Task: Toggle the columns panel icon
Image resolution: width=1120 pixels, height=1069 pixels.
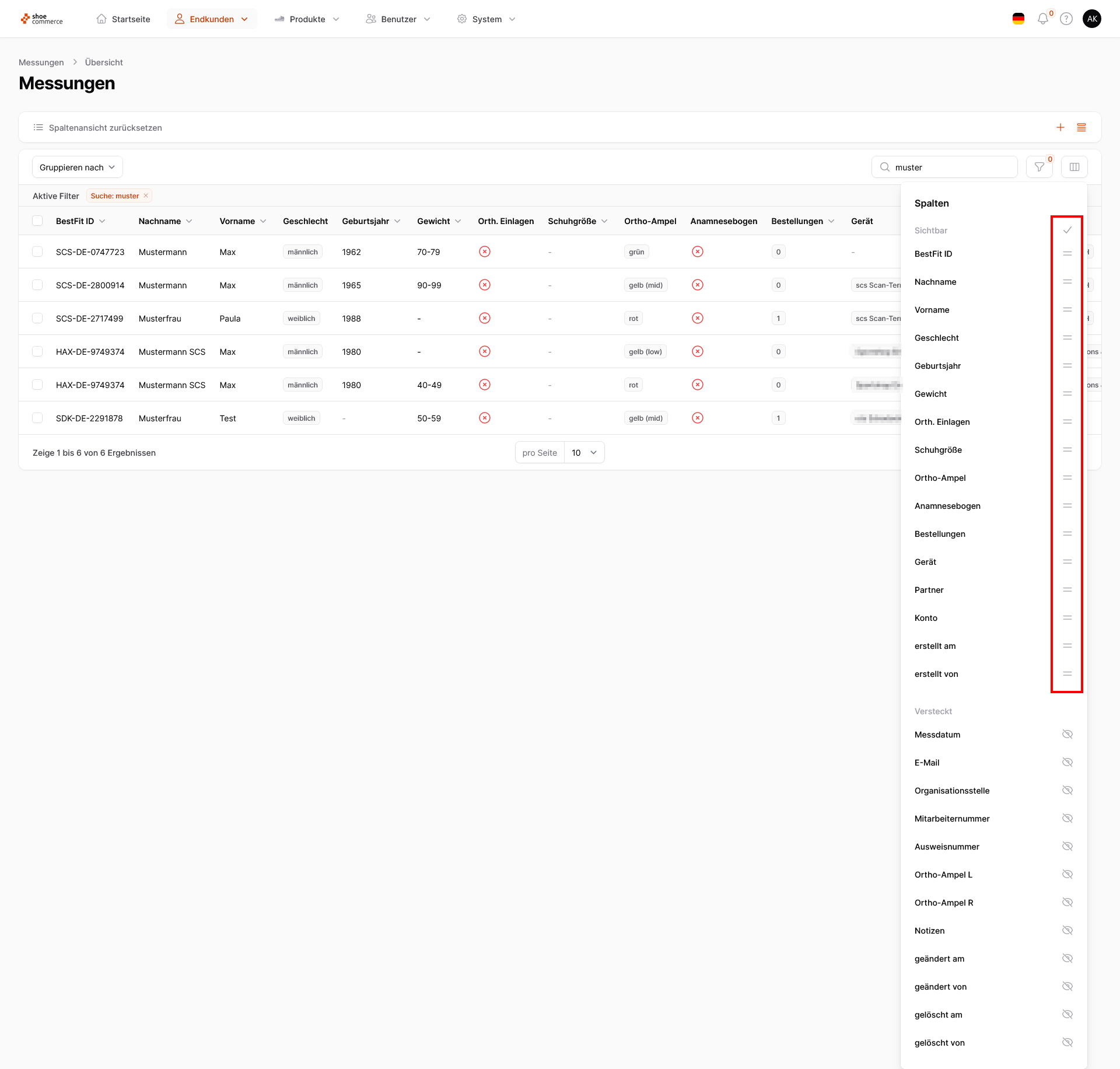Action: pos(1074,167)
